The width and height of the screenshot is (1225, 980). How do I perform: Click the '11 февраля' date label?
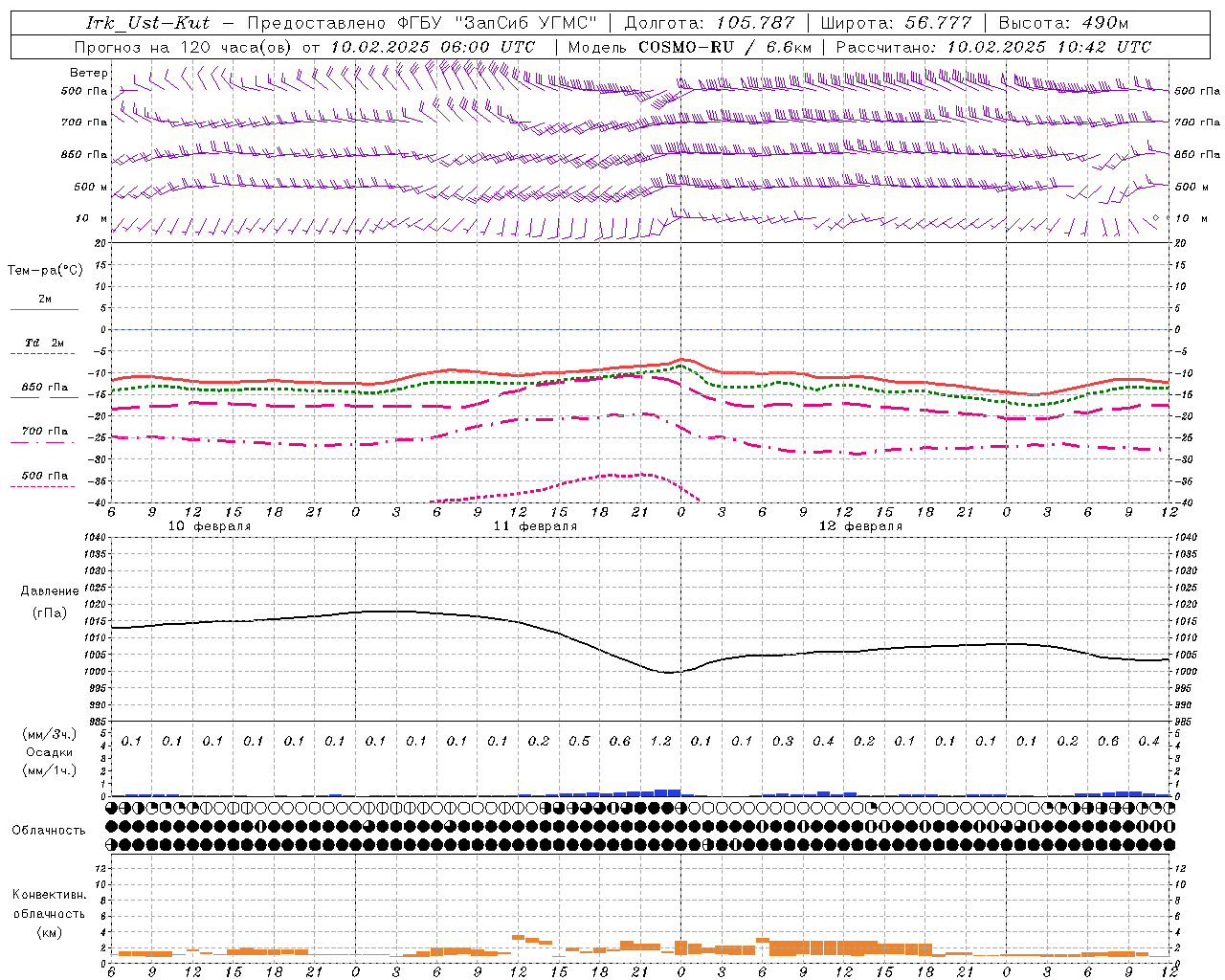[535, 526]
